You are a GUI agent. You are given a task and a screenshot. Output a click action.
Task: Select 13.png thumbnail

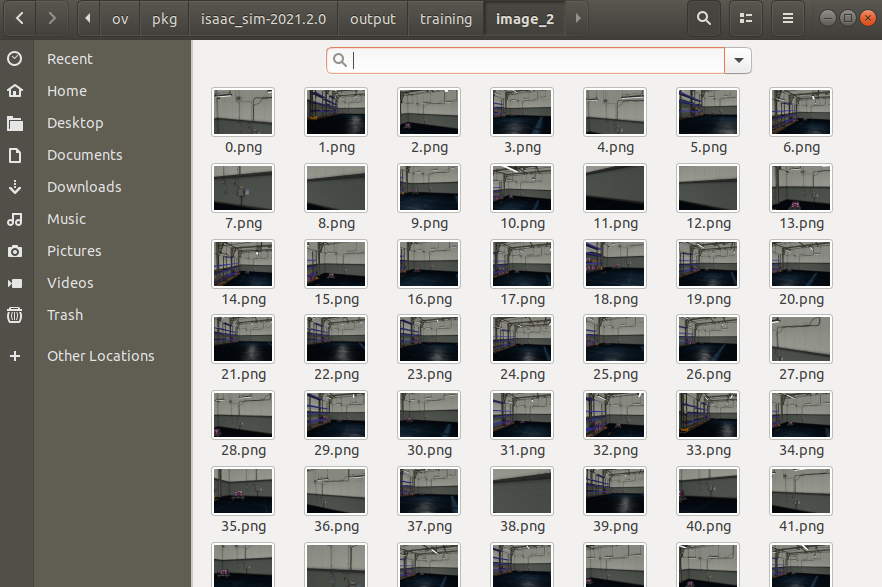click(801, 188)
